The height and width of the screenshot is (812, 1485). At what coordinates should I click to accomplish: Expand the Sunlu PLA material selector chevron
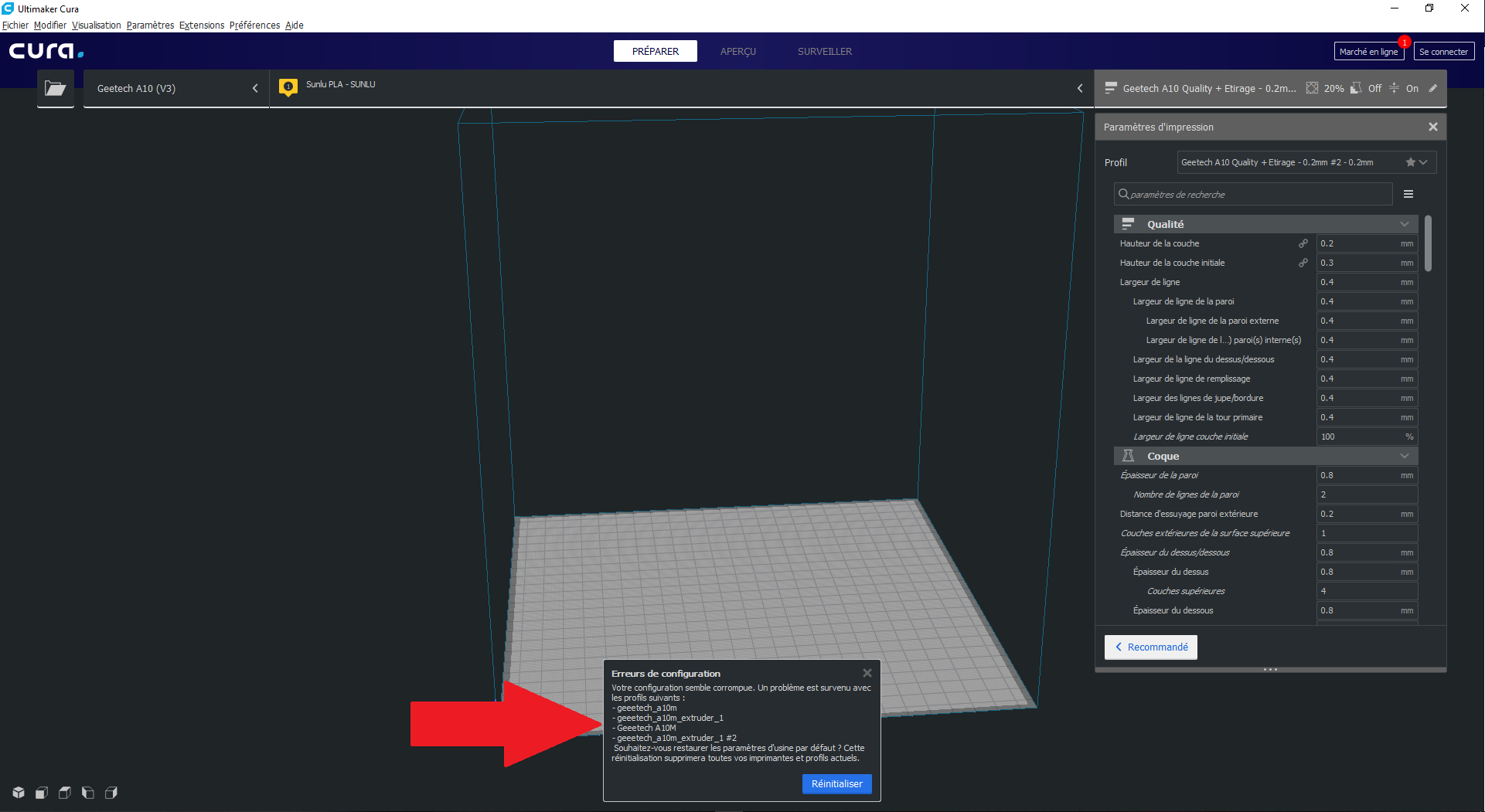pyautogui.click(x=1080, y=88)
